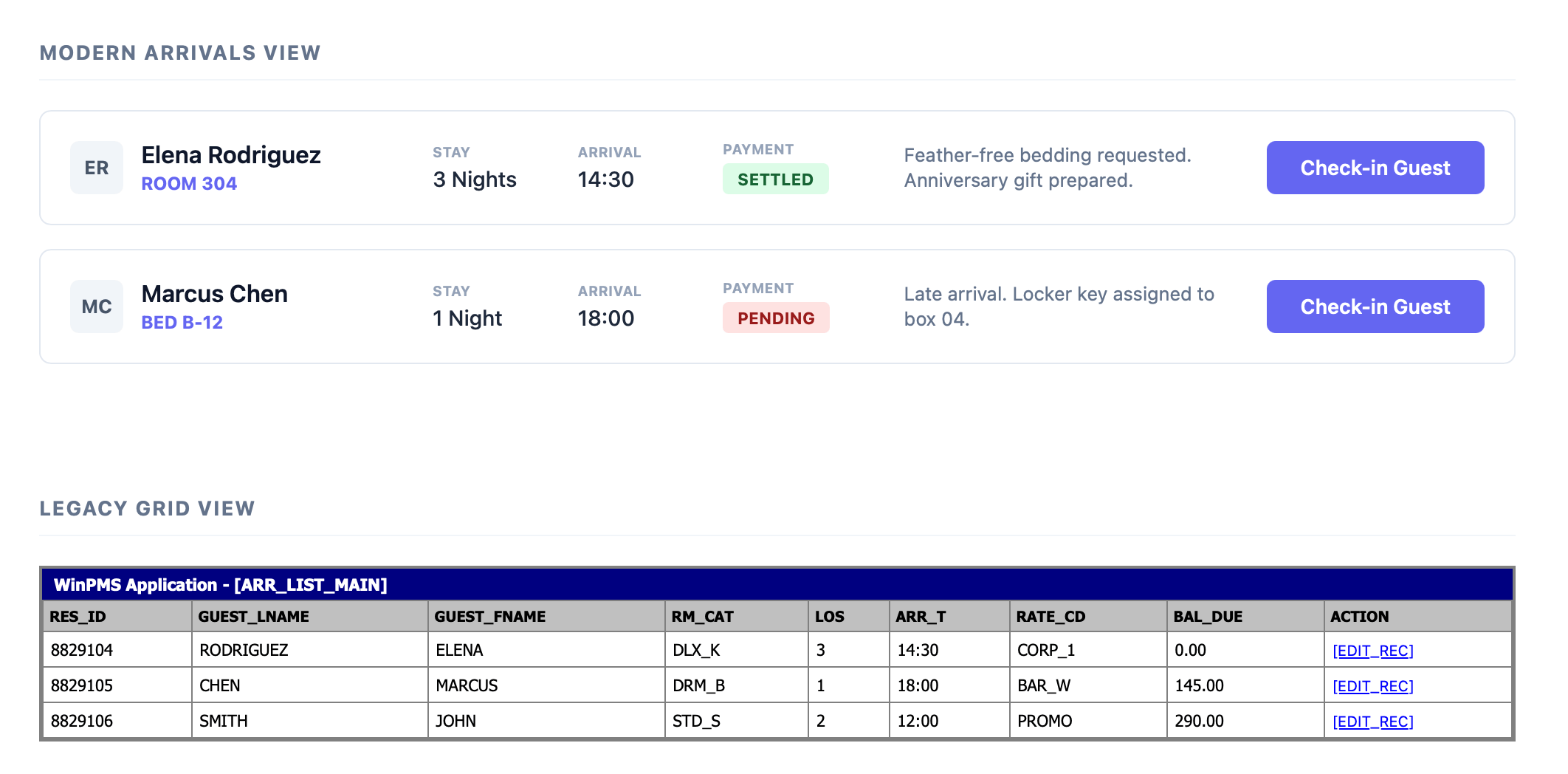Select the ROOM 304 label

point(189,184)
